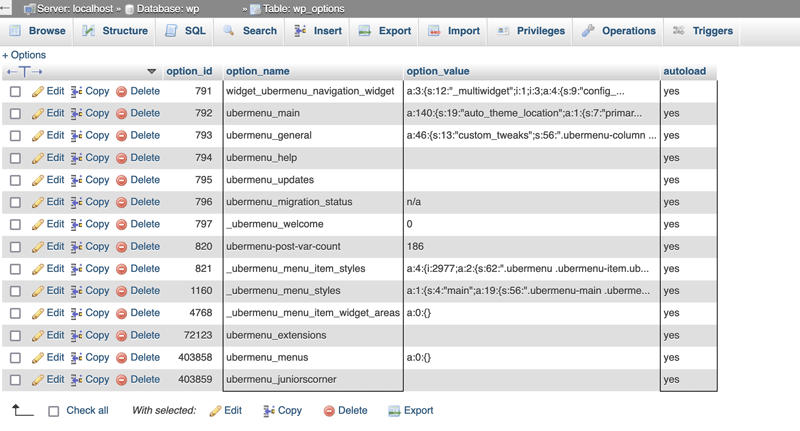
Task: Click Edit pencil icon for row 1160
Action: pos(38,291)
